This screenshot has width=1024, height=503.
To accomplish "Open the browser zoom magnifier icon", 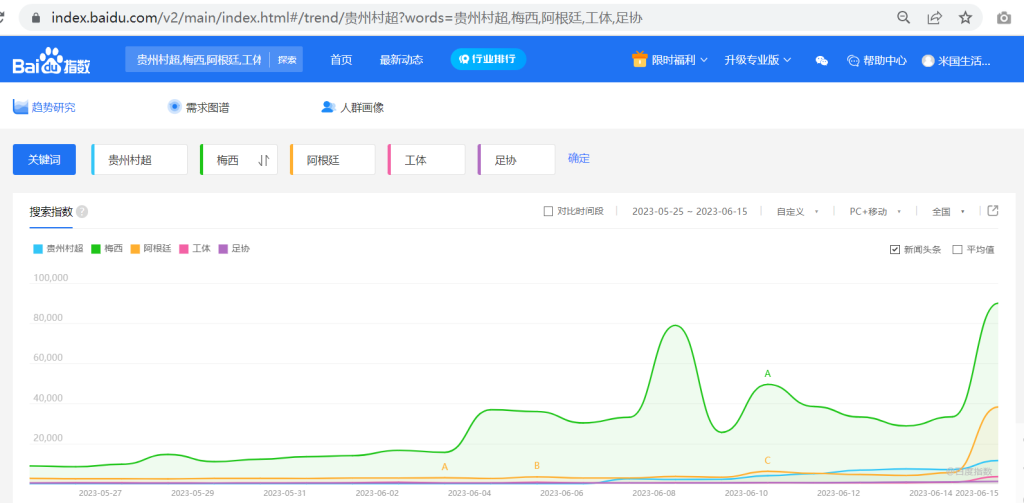I will pyautogui.click(x=904, y=18).
